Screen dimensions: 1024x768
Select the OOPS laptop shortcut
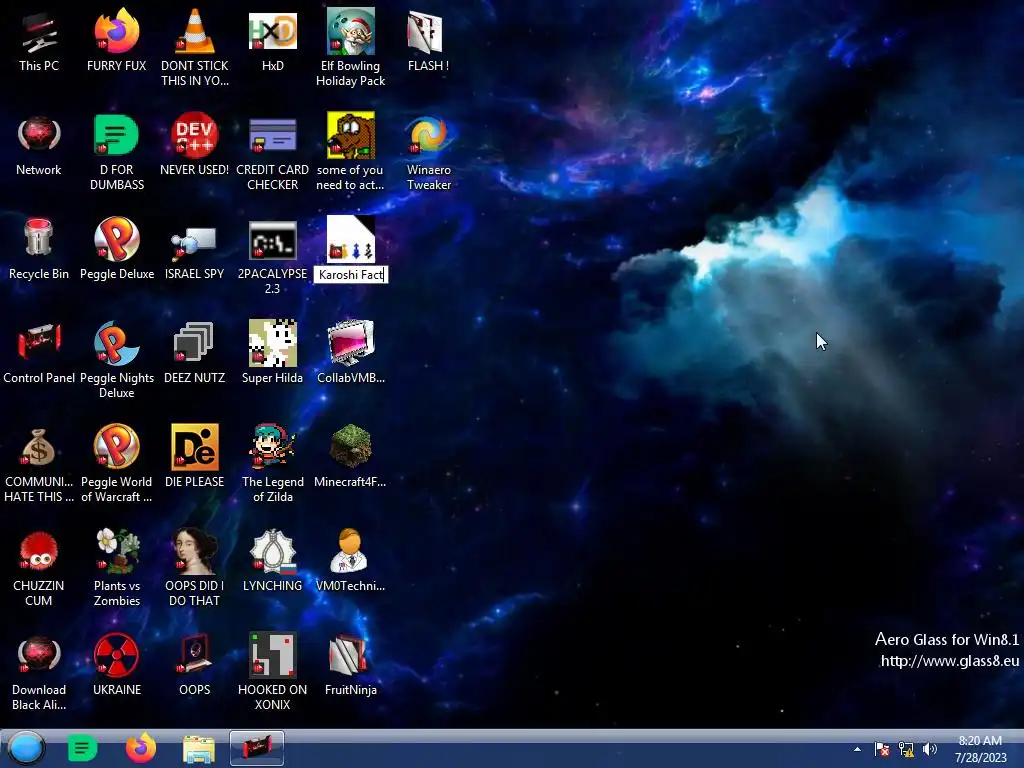195,665
